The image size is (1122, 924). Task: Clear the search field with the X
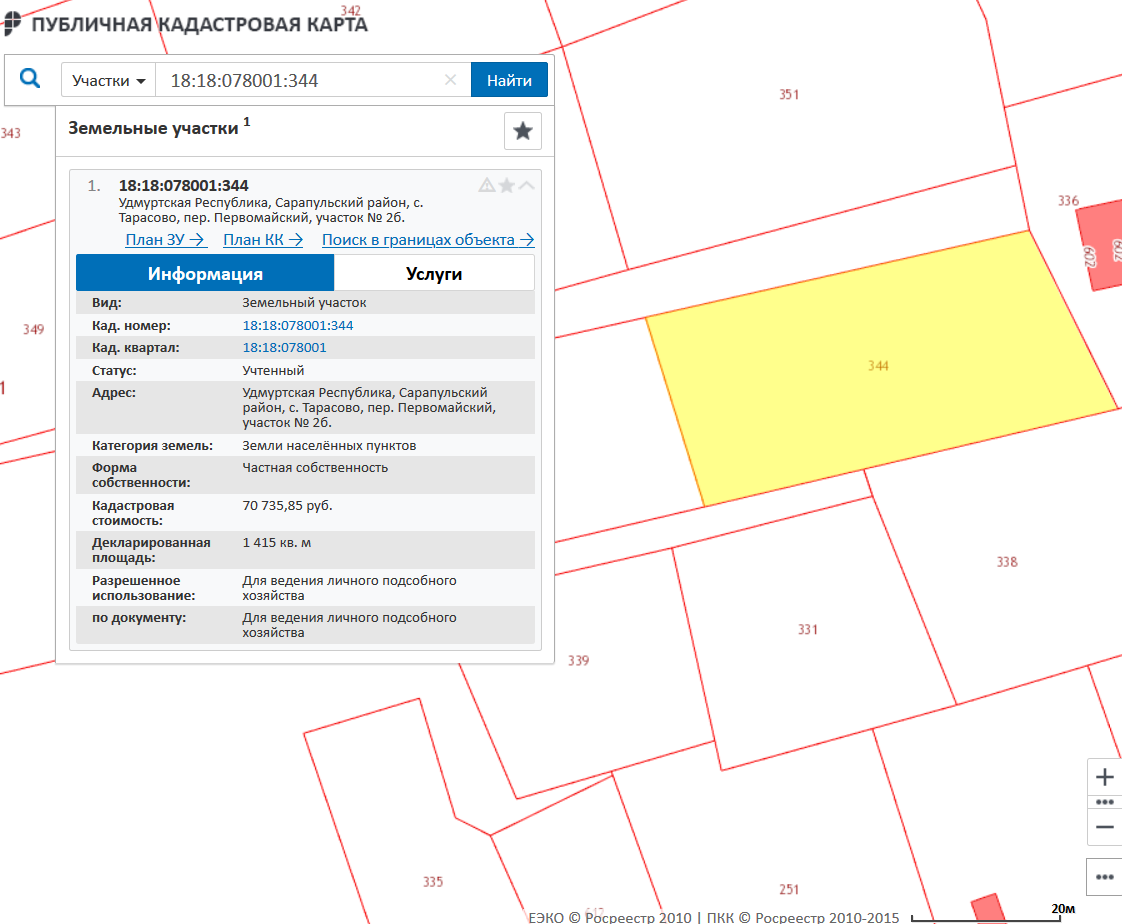coord(450,79)
